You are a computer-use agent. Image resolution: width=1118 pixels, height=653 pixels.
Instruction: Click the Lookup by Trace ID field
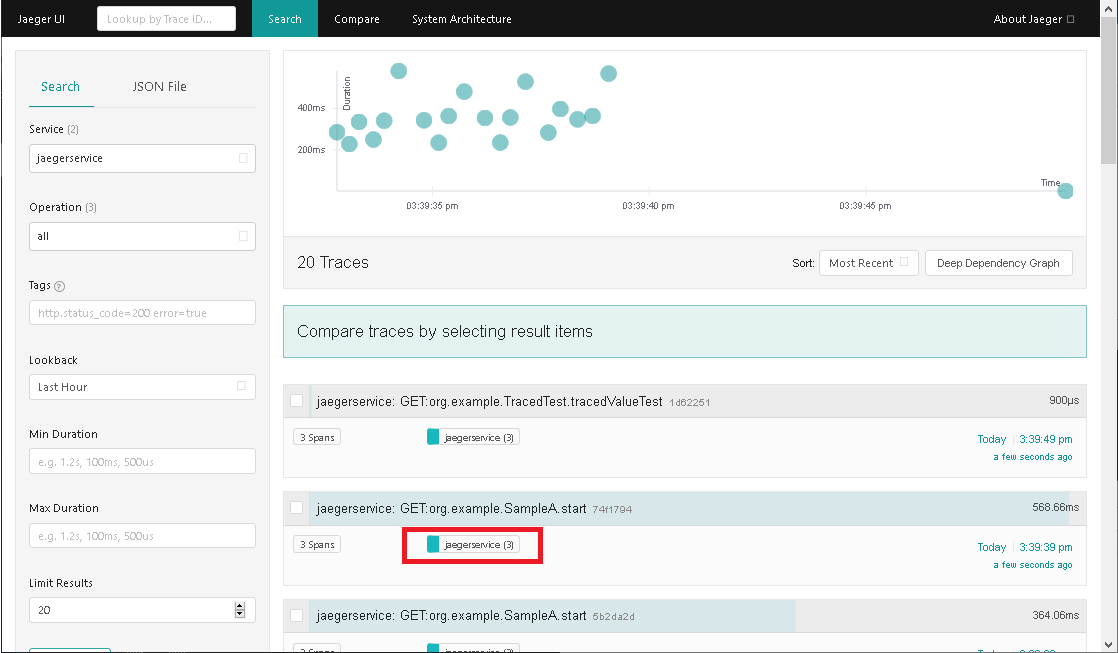(166, 19)
